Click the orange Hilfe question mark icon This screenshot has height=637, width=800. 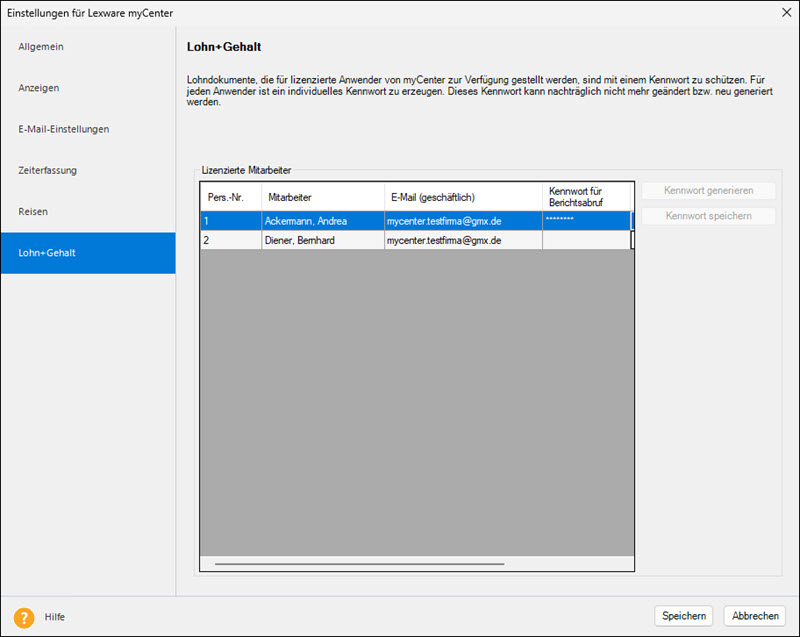(x=24, y=617)
